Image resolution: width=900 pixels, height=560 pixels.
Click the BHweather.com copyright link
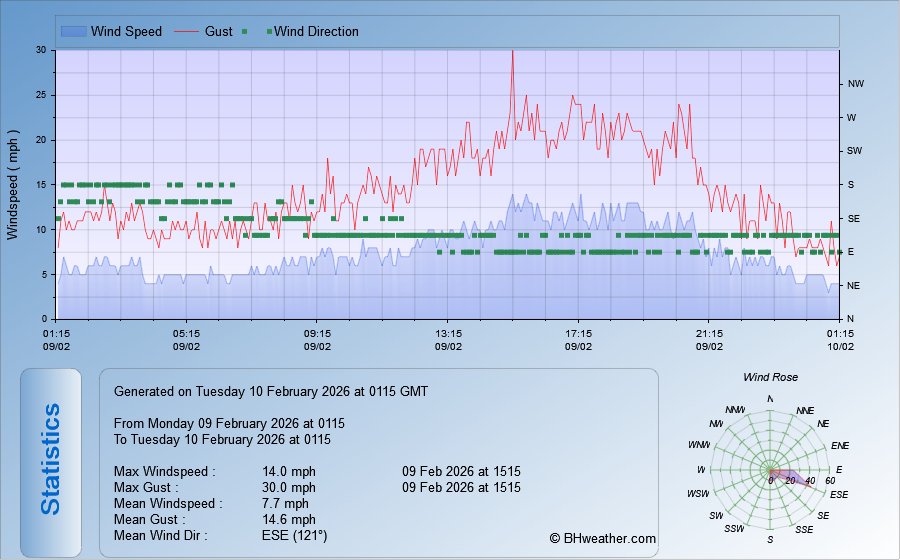pos(603,538)
